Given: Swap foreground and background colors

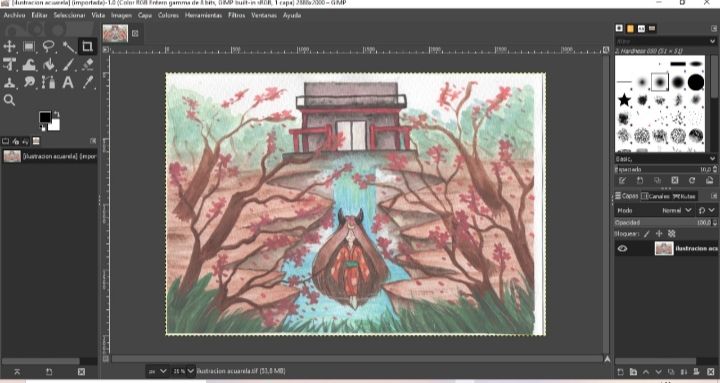Looking at the screenshot, I should click(56, 113).
